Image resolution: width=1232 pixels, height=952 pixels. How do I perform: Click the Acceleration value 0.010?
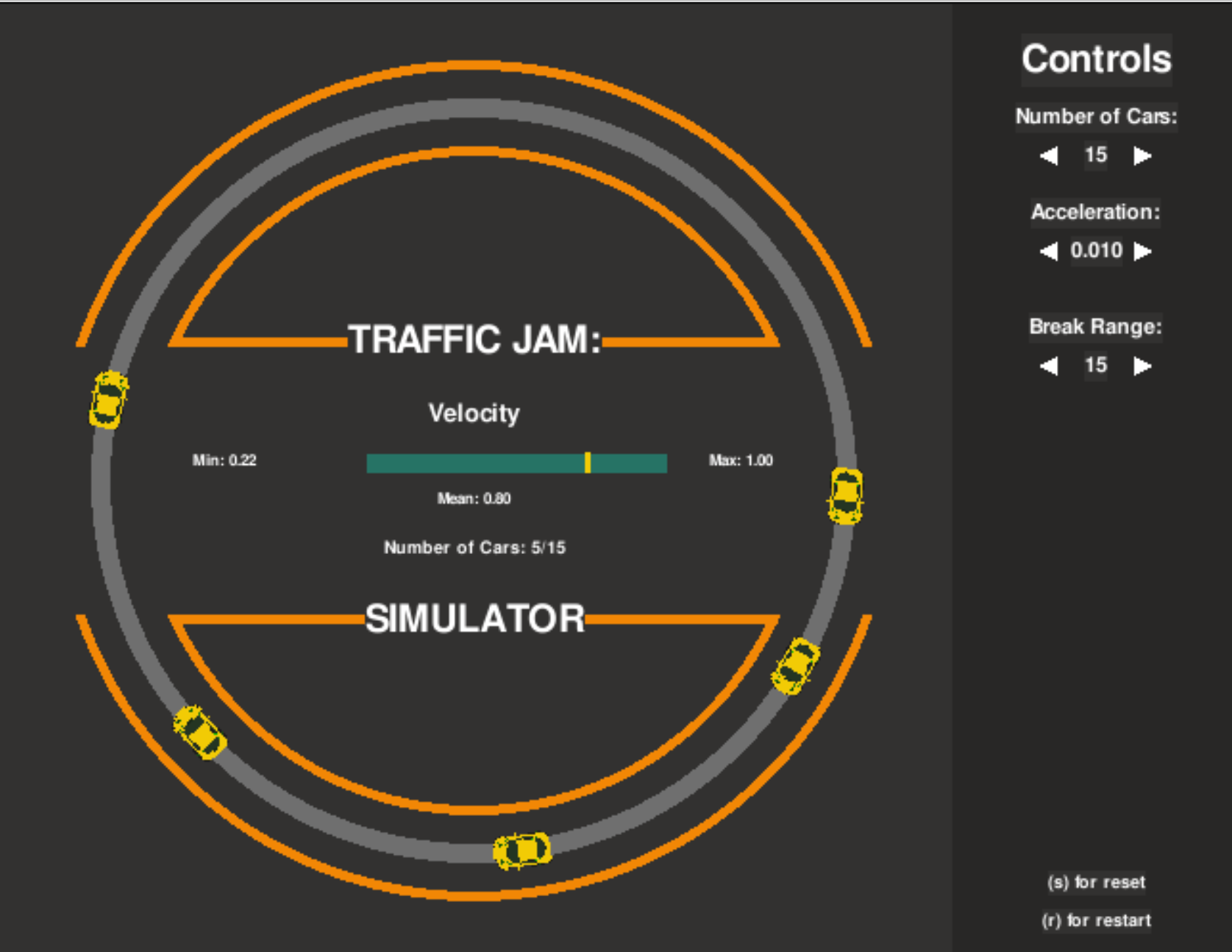tap(1096, 251)
